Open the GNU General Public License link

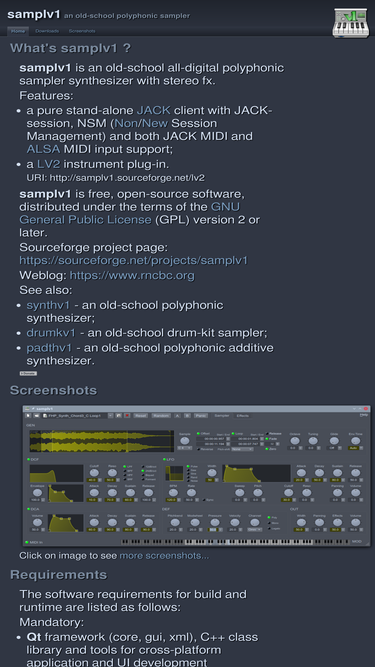click(130, 213)
